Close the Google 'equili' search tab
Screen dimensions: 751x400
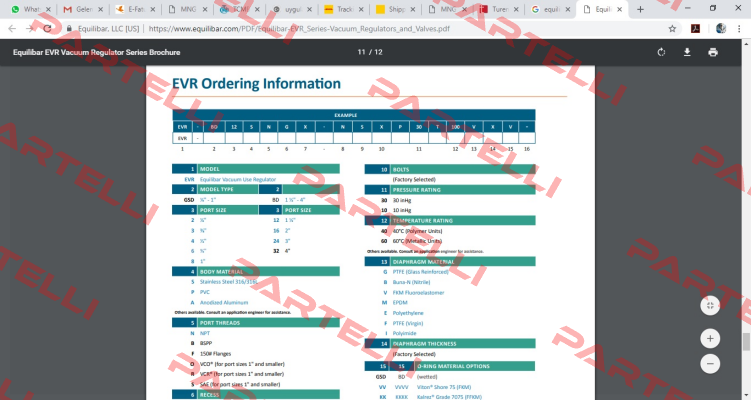567,9
